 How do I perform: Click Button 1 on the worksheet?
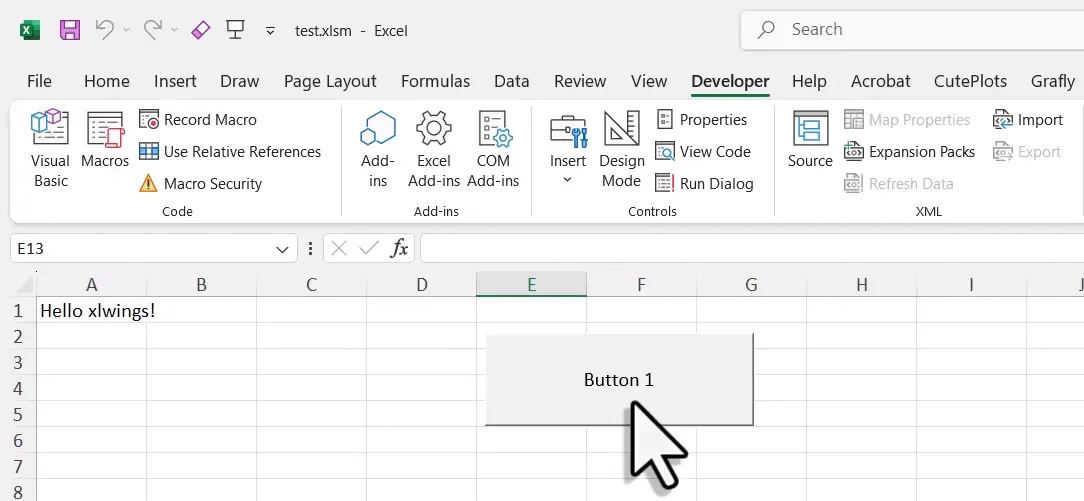[619, 379]
